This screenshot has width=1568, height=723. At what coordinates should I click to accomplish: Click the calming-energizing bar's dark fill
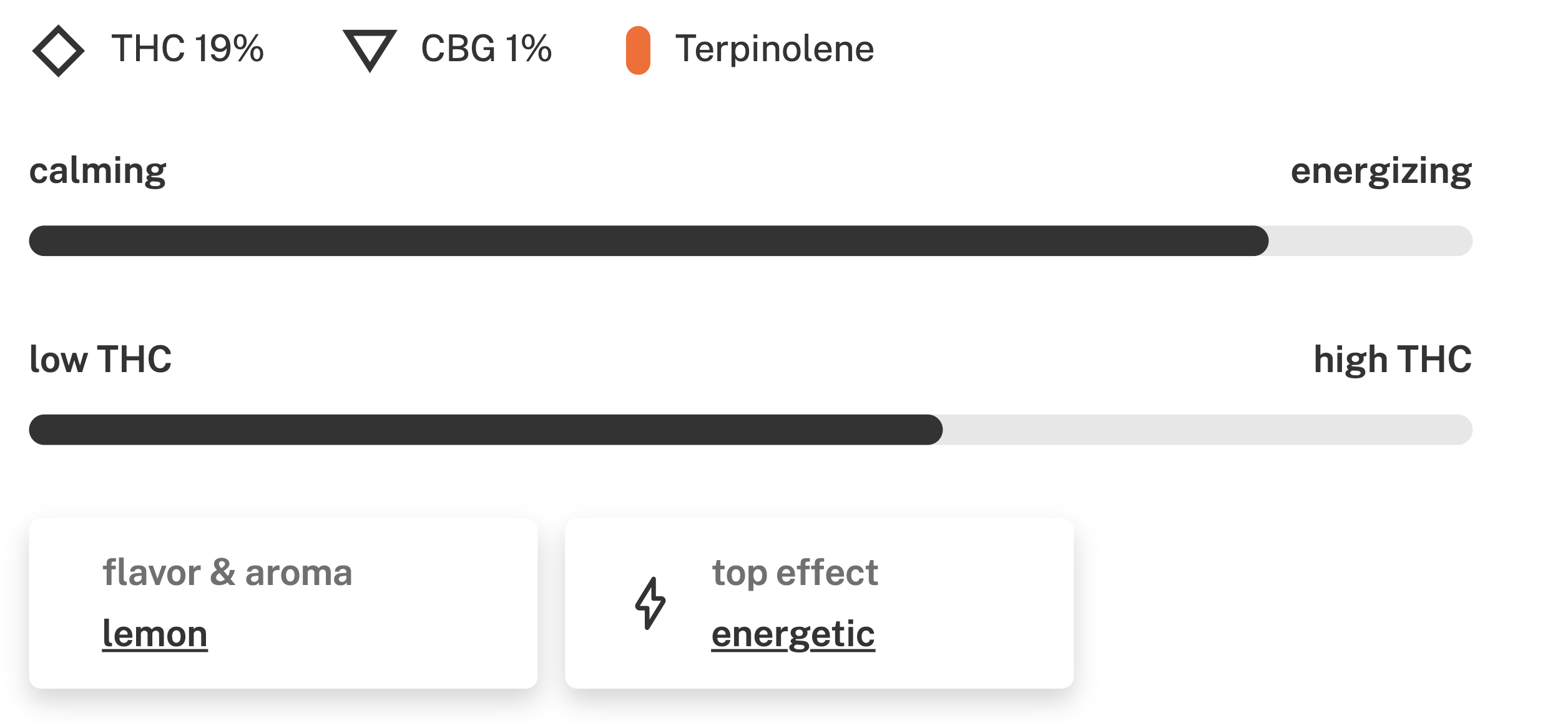point(649,241)
